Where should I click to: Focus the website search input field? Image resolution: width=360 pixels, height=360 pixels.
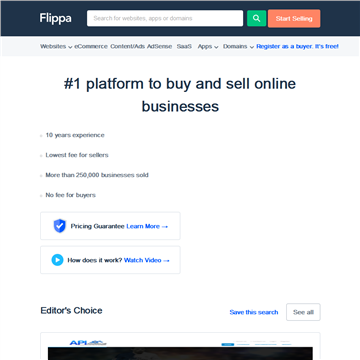165,18
